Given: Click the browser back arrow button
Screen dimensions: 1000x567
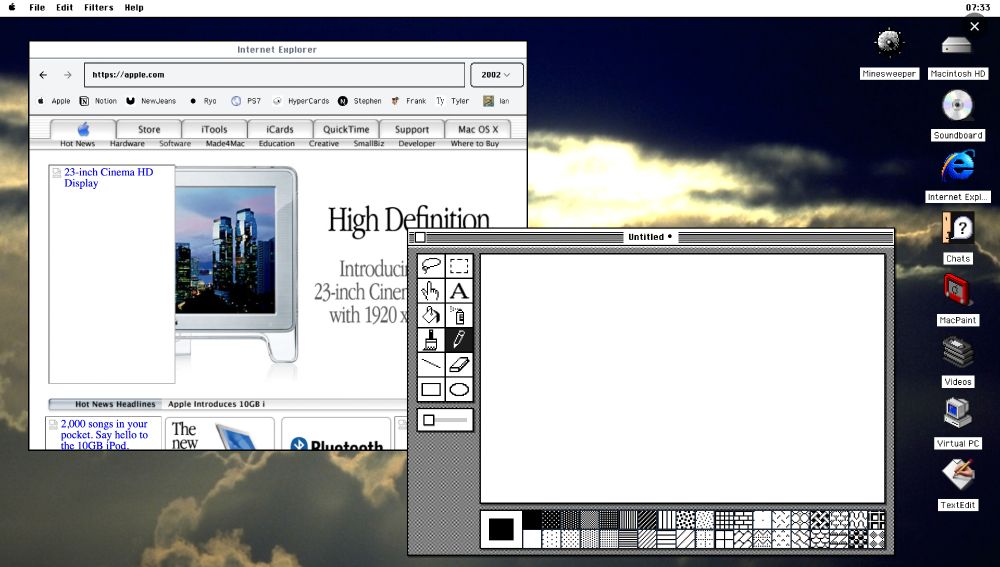Looking at the screenshot, I should (x=43, y=75).
